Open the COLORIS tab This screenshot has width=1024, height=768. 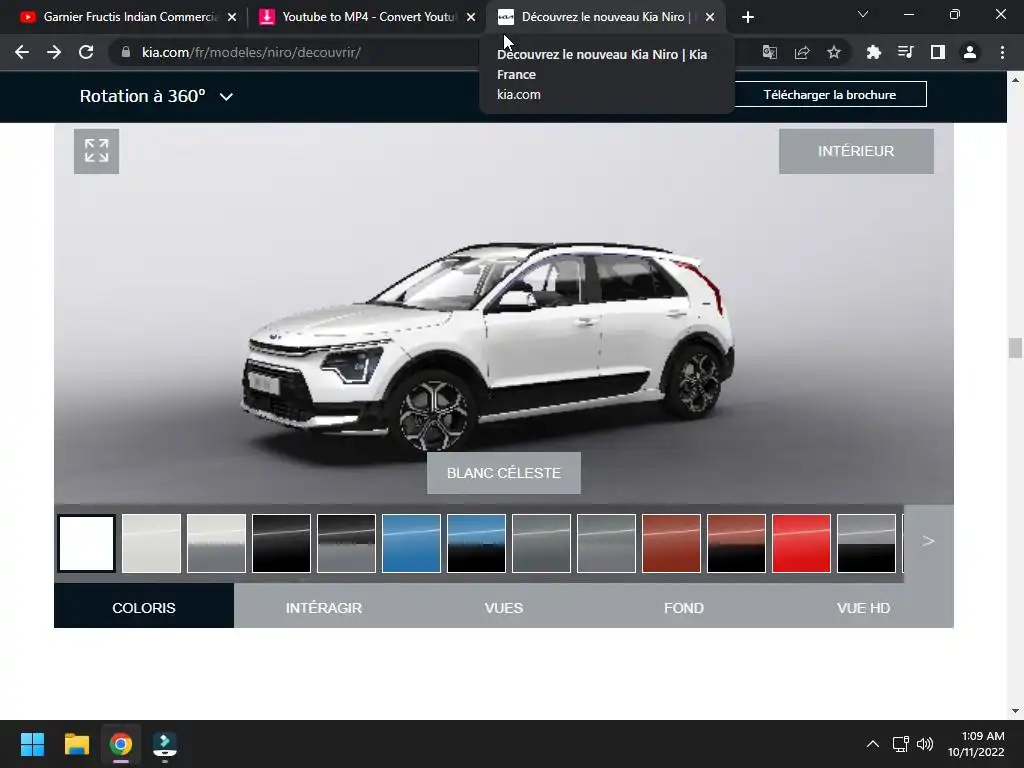click(144, 606)
